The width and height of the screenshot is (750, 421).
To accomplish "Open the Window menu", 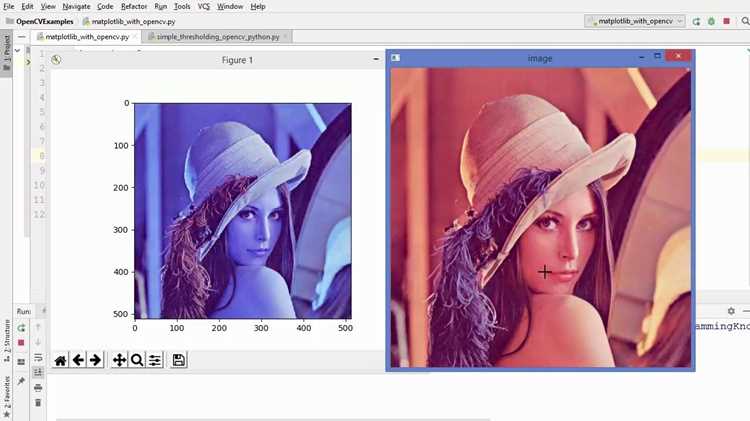I will [x=230, y=7].
